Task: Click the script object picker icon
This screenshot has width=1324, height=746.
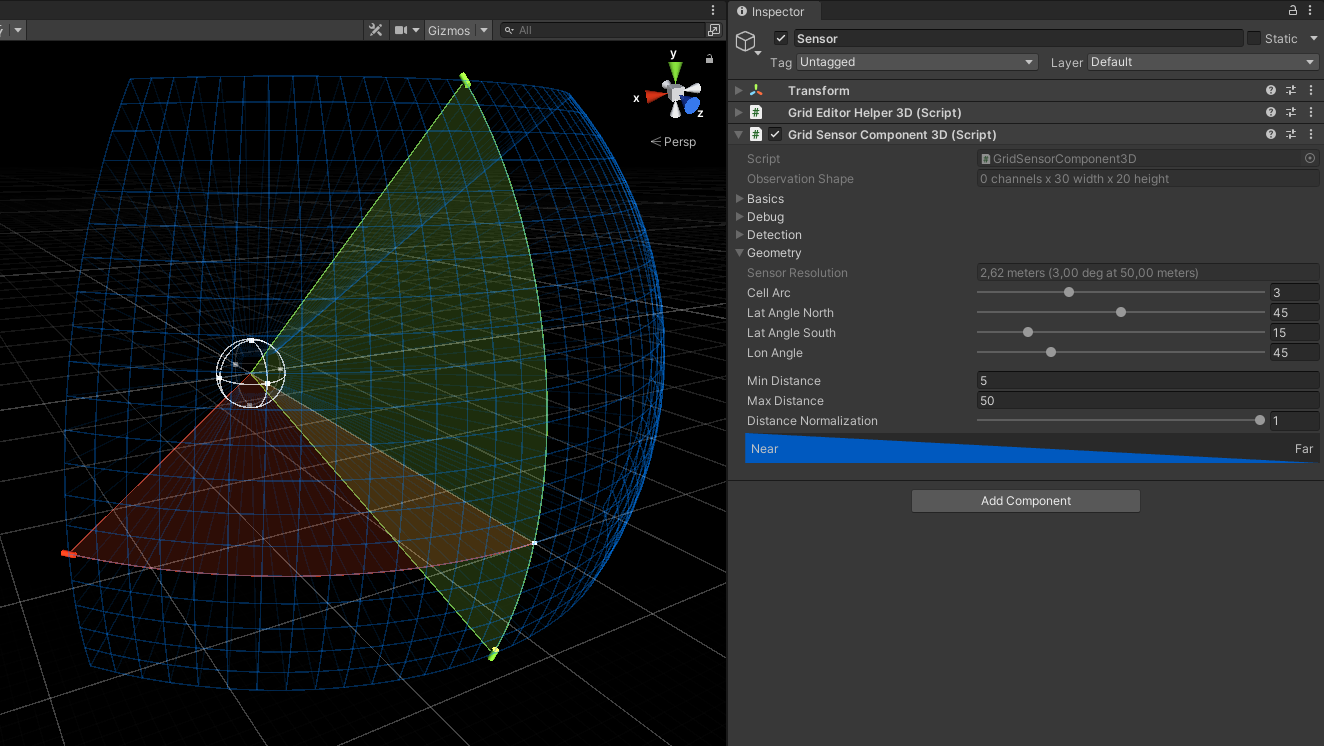Action: tap(1310, 159)
